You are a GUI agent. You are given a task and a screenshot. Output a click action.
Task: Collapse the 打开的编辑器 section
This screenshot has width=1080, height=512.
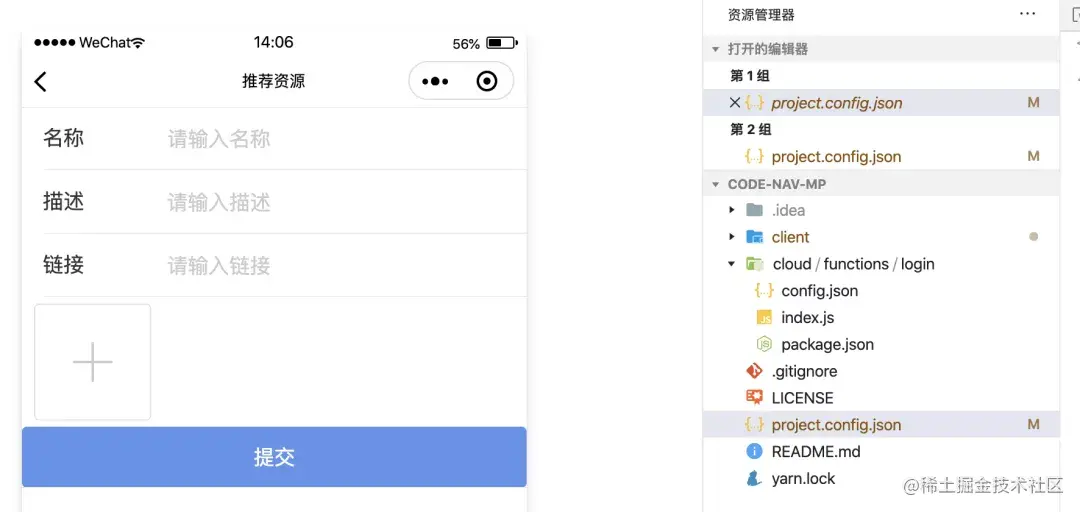coord(716,49)
